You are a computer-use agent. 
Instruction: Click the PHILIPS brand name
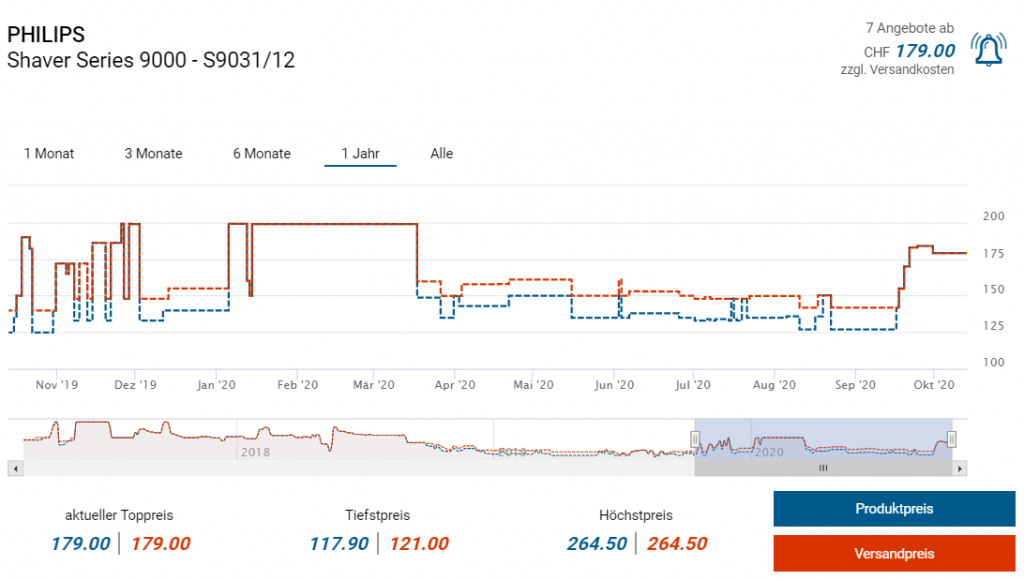point(46,36)
